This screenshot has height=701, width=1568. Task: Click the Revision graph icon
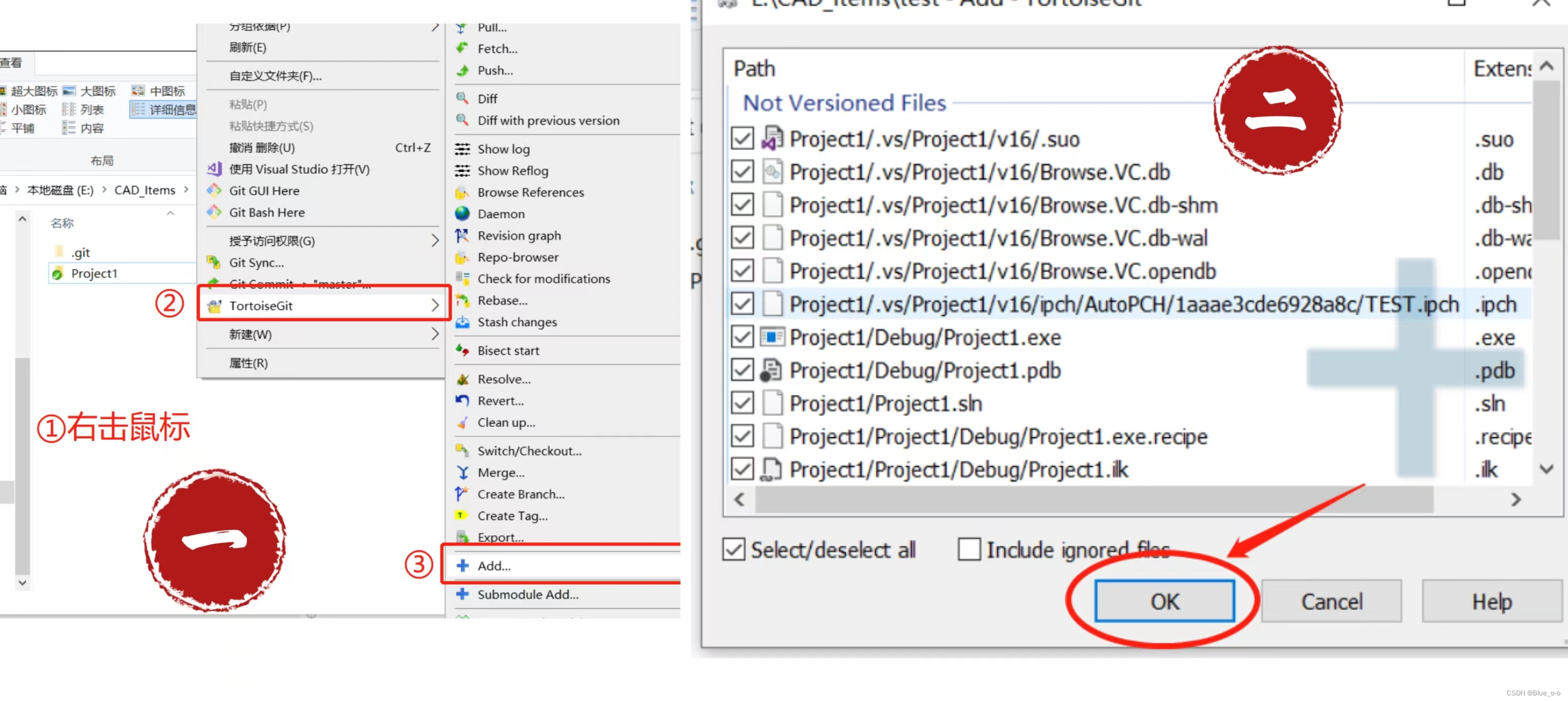462,236
